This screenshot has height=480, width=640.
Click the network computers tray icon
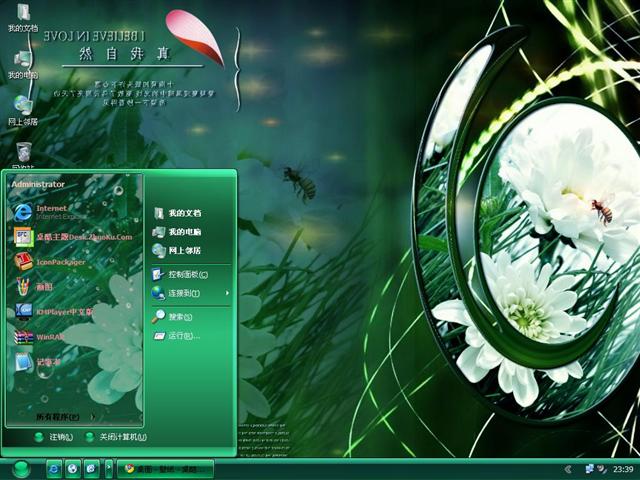click(x=589, y=469)
